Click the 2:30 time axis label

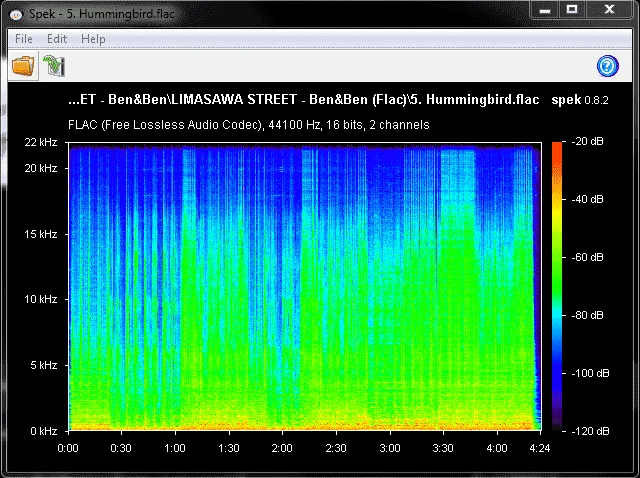(336, 448)
